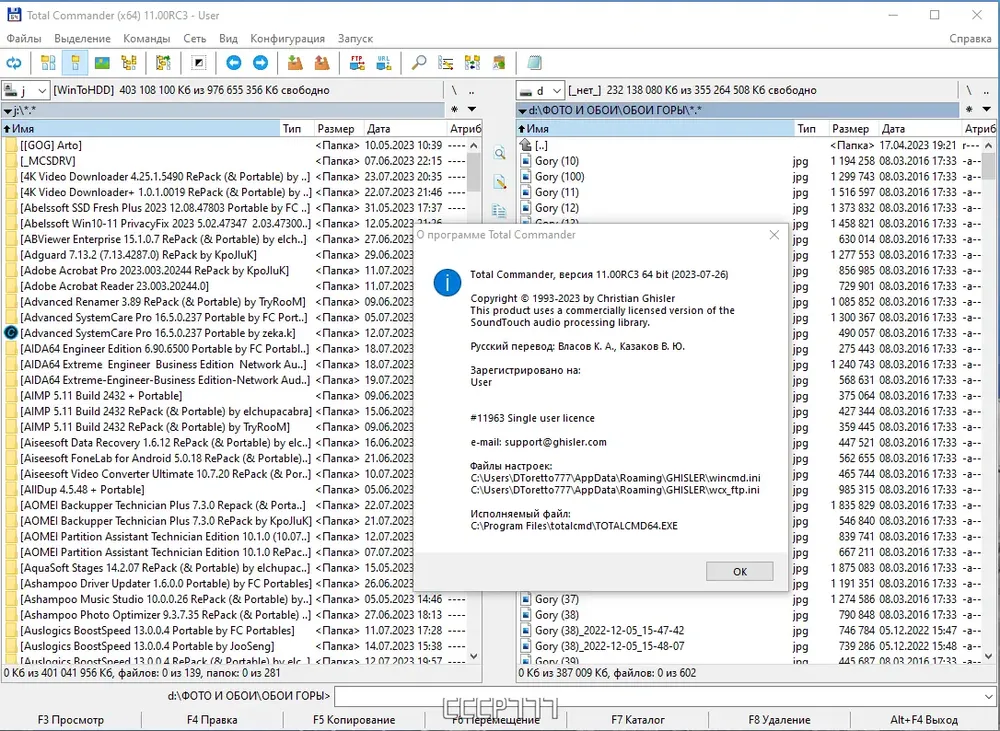
Task: Click the URL new FTP connection icon
Action: (x=383, y=63)
